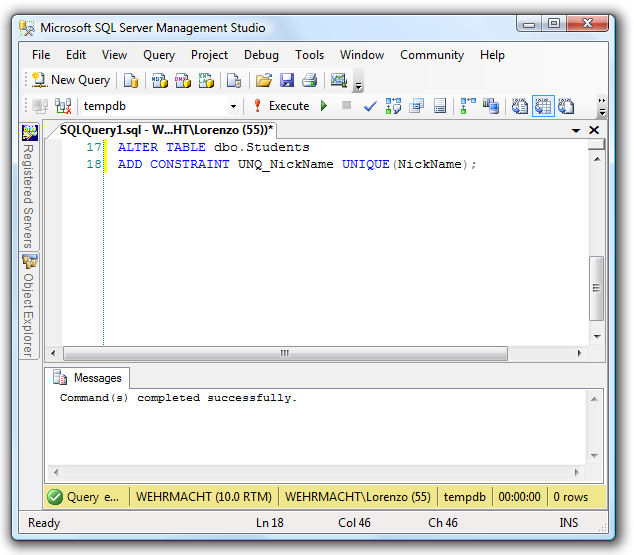Viewport: 634px width, 555px height.
Task: Click the '0 rows' status entry
Action: (x=571, y=497)
